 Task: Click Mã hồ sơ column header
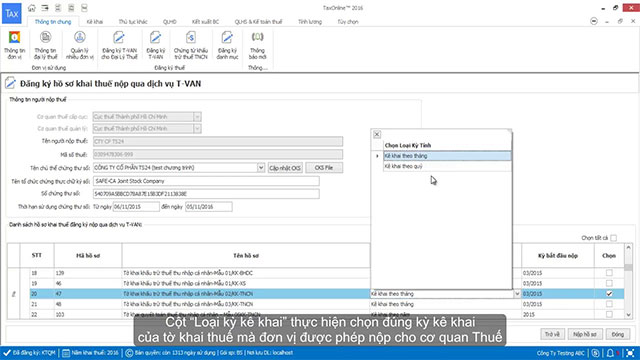click(x=88, y=256)
